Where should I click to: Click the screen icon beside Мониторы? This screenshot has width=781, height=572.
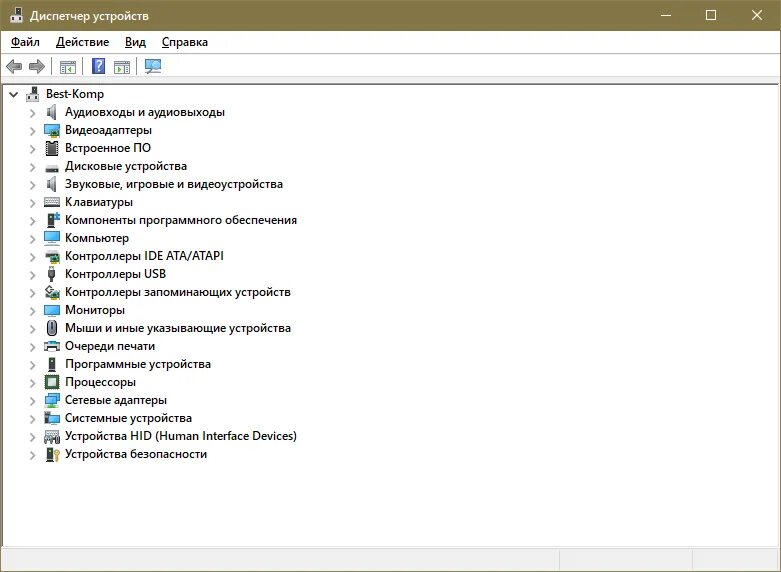click(52, 310)
